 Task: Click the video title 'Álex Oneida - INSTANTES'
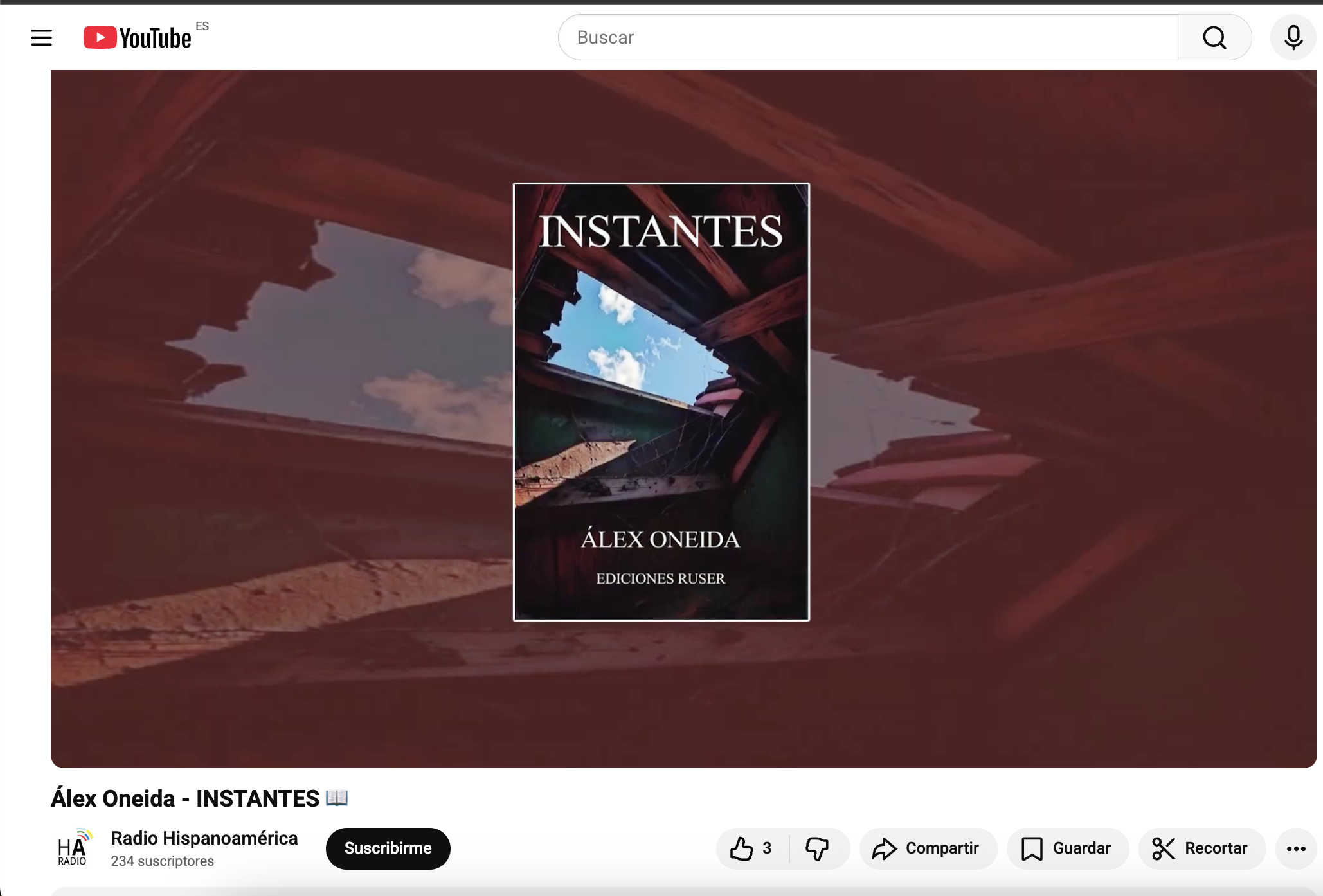(200, 798)
